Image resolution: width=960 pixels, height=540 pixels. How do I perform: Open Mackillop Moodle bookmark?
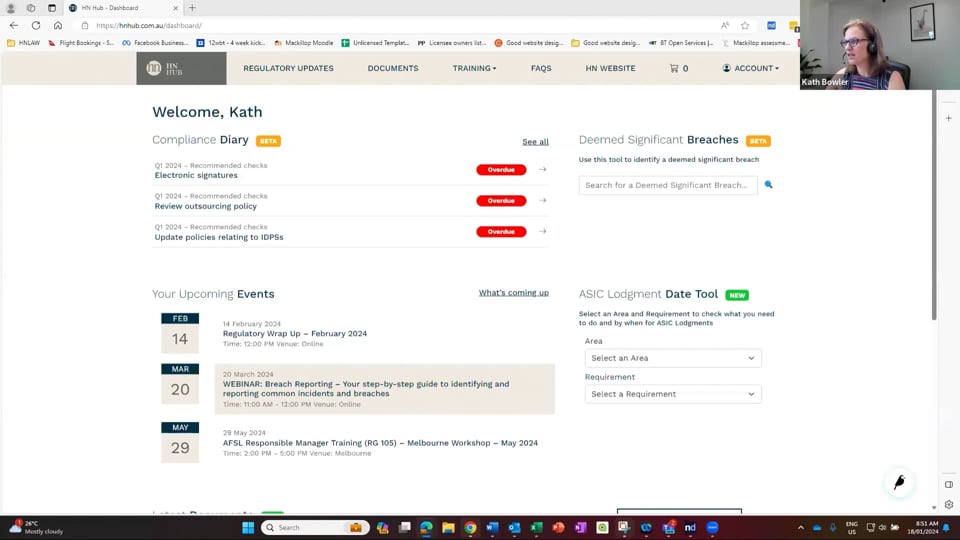(x=303, y=43)
